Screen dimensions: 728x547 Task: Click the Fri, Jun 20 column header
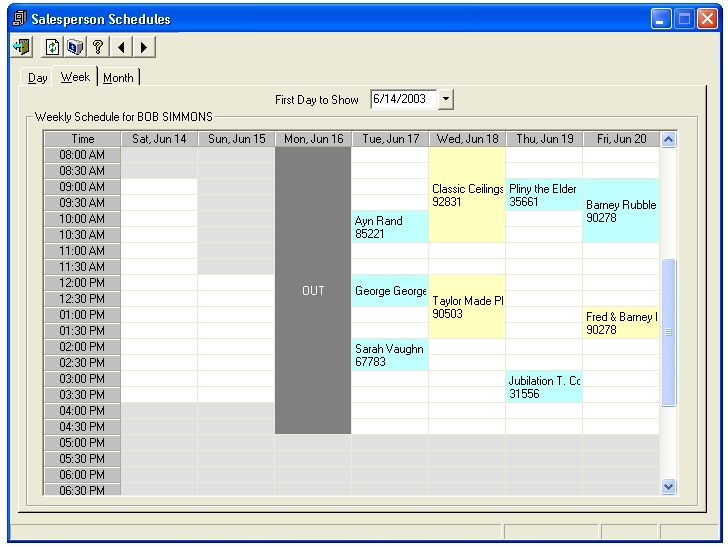click(x=622, y=139)
